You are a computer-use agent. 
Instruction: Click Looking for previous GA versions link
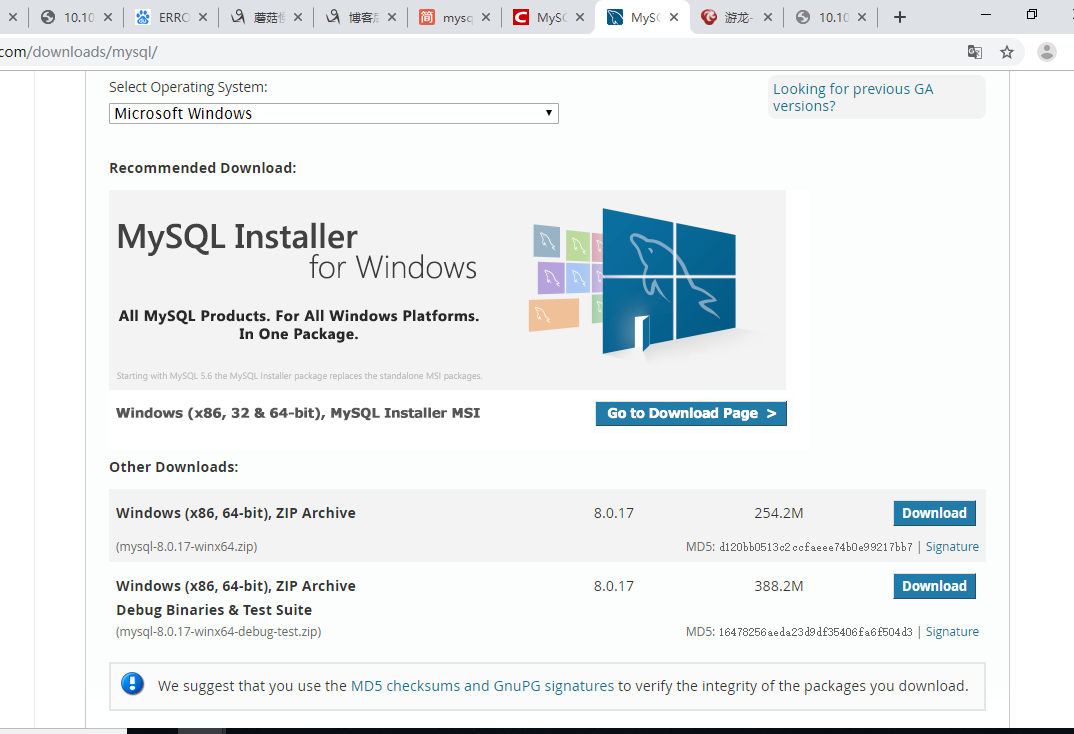pos(853,97)
